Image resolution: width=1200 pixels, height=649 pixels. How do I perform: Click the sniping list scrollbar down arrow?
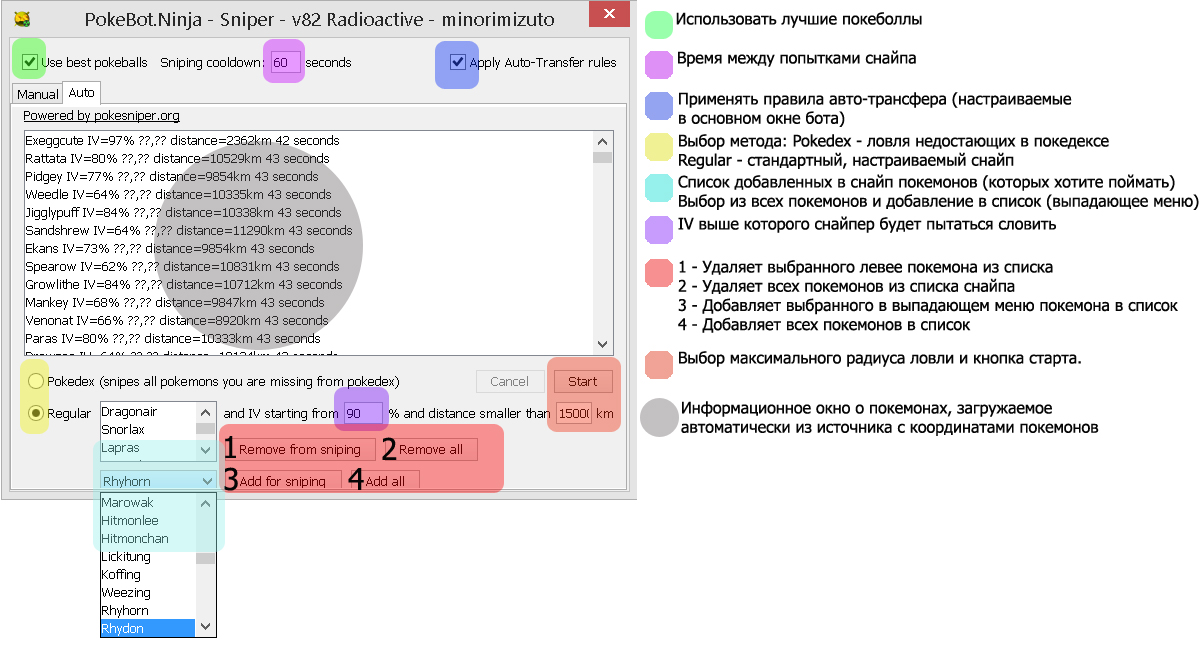pos(207,451)
